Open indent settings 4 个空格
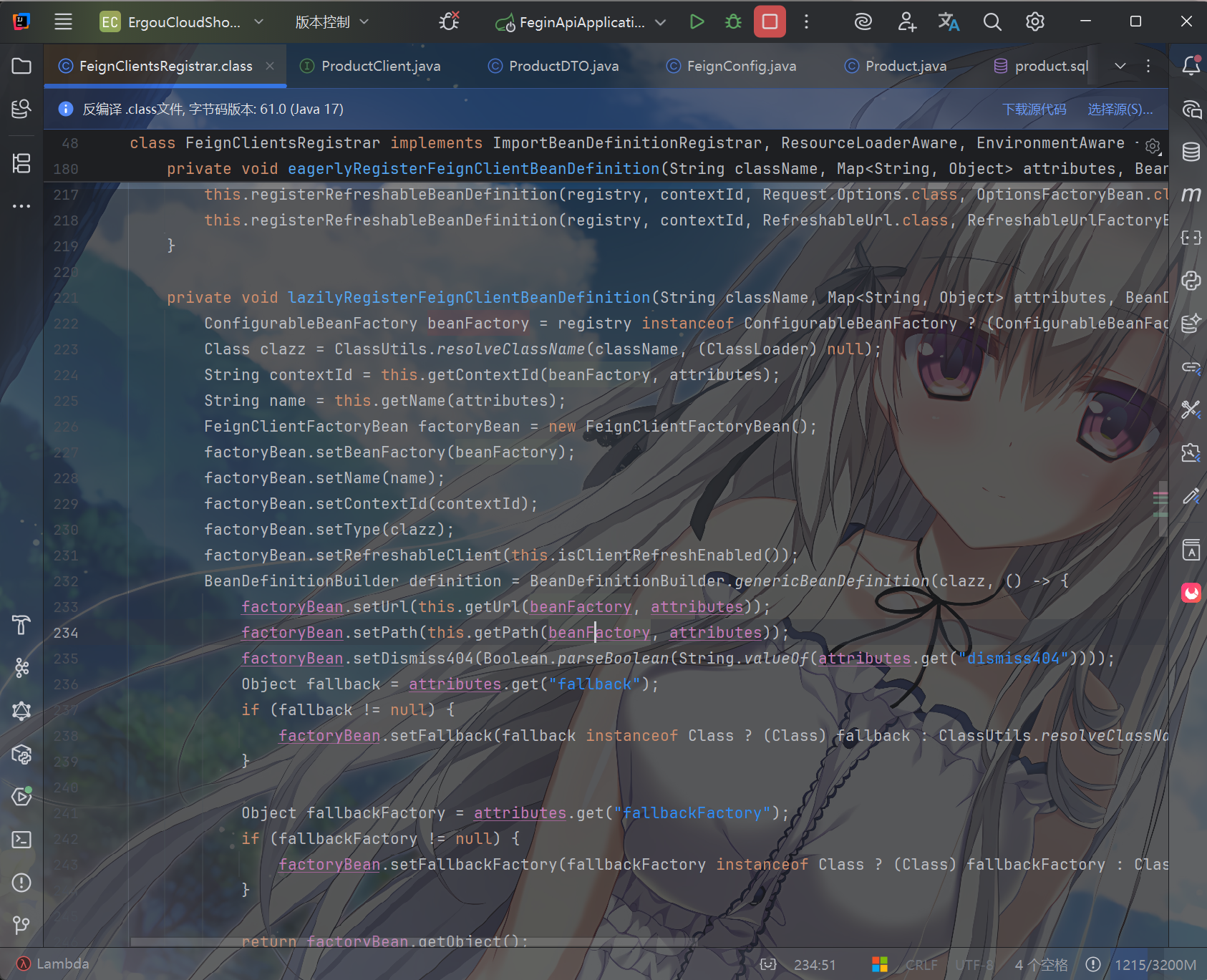1207x980 pixels. tap(1041, 964)
